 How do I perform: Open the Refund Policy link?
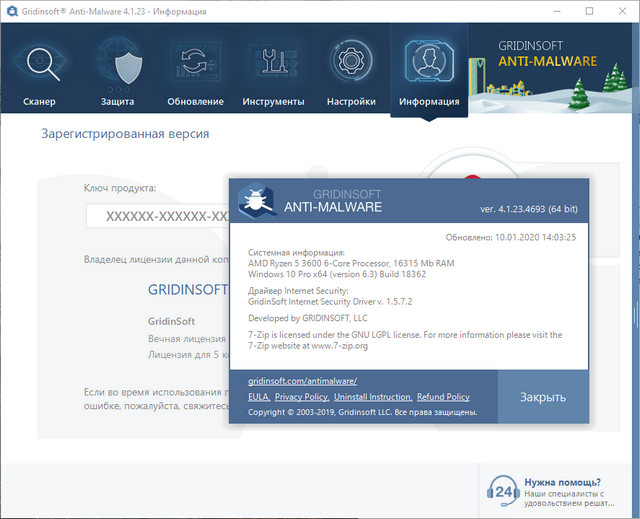click(x=443, y=397)
